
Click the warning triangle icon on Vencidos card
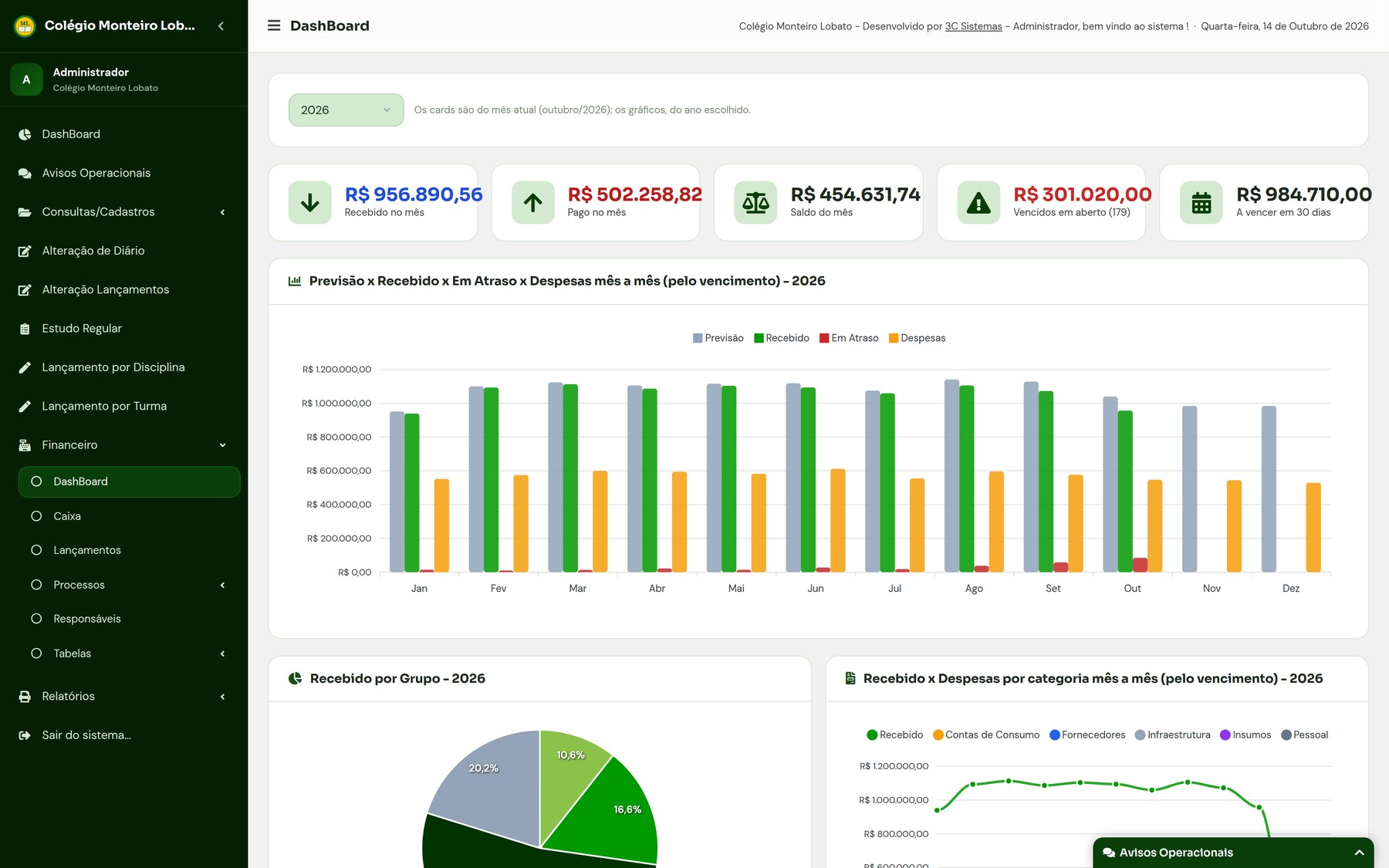[978, 203]
